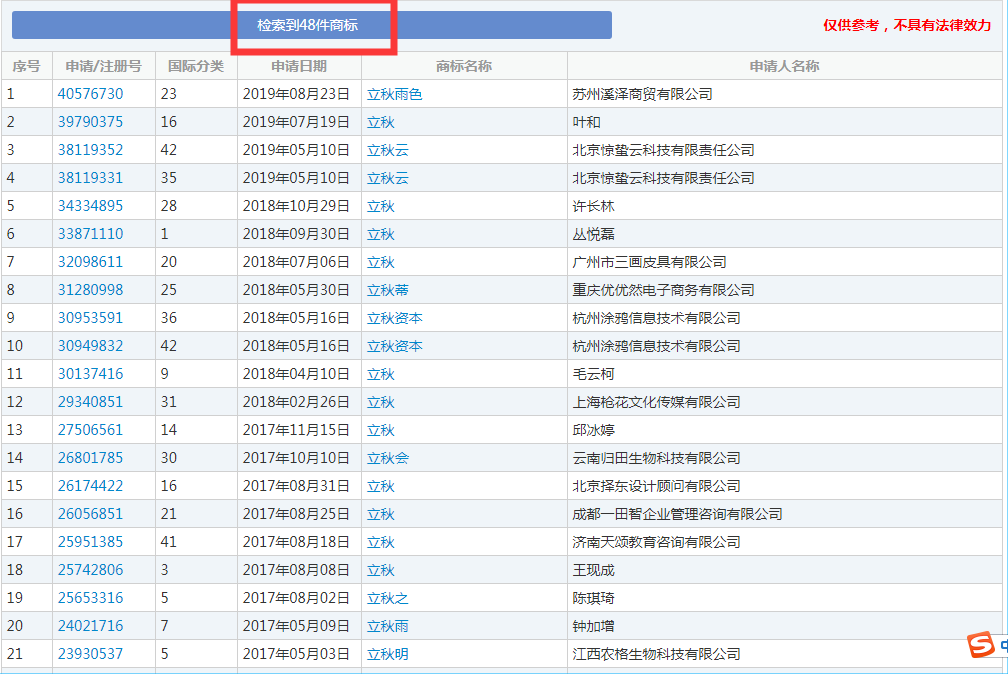Click the 申请人名称 column header
The image size is (1008, 674).
click(x=784, y=66)
